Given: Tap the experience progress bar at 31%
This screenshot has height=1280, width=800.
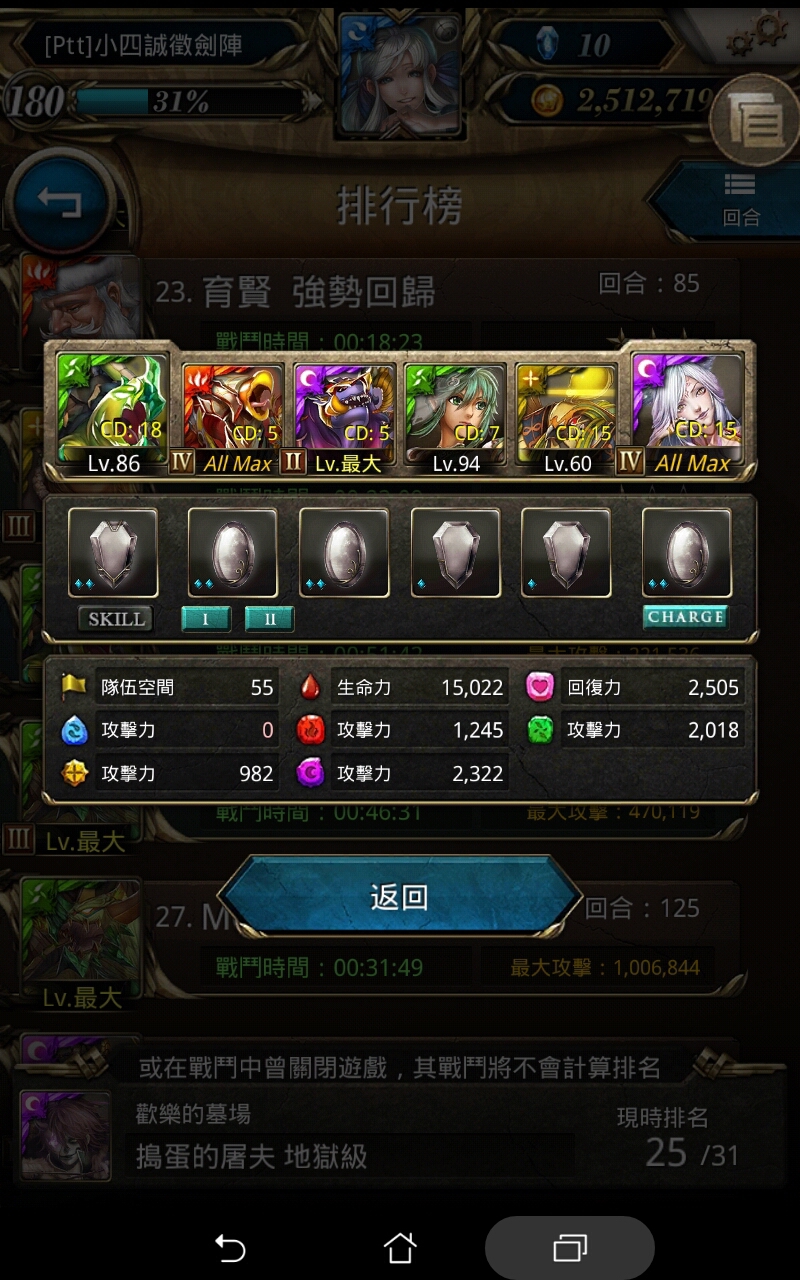Looking at the screenshot, I should 188,101.
